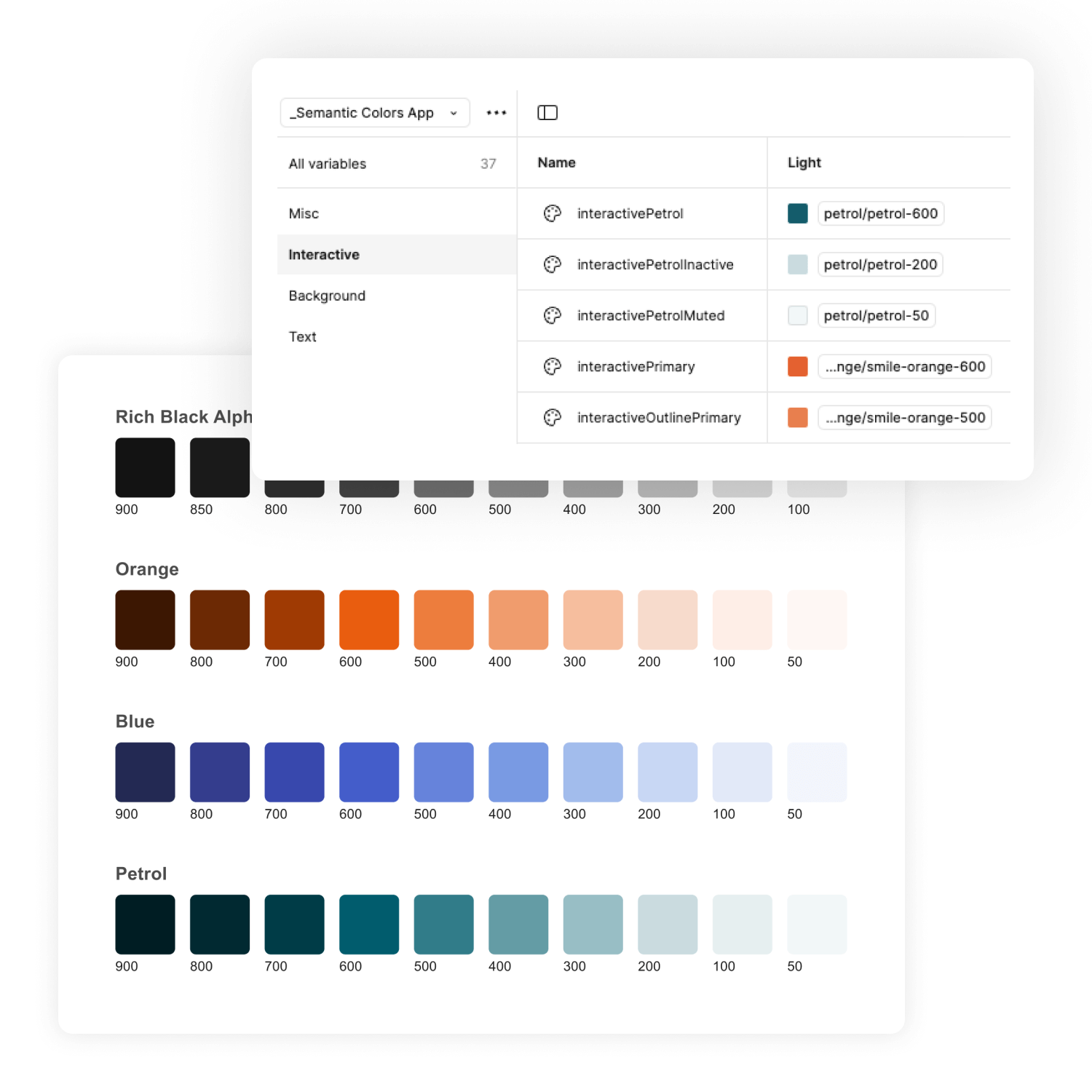Click the palette icon beside interactivePrimary
Viewport: 1092px width, 1092px height.
[553, 366]
